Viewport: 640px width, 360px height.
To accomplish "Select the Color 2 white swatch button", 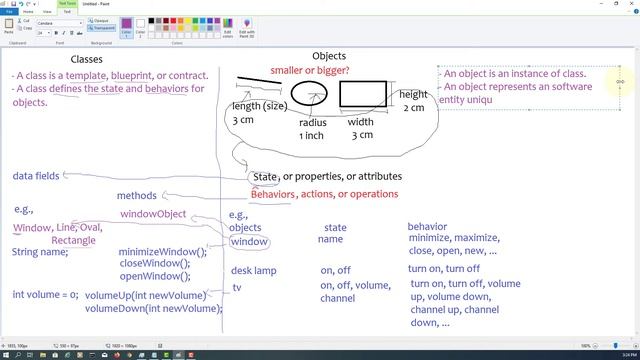I will coord(140,27).
